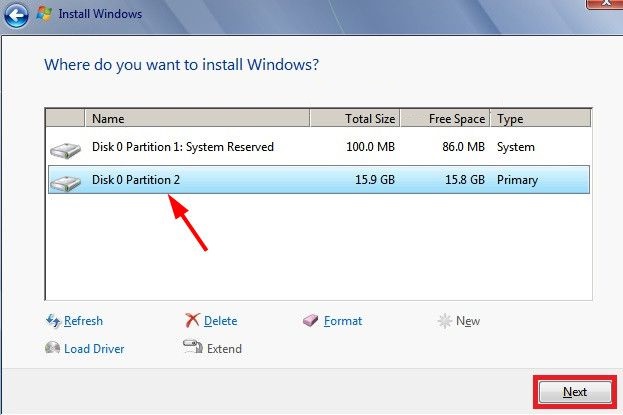Click the 100.0 MB total size cell
The width and height of the screenshot is (623, 415).
click(x=370, y=147)
